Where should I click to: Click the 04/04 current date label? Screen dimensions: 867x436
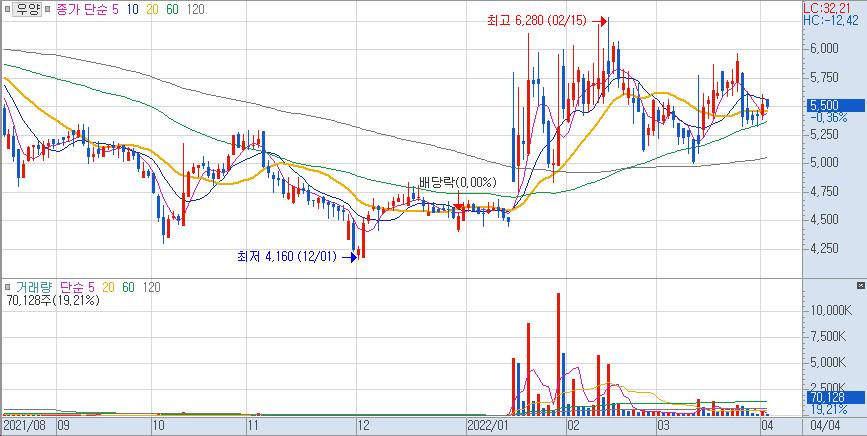tap(827, 426)
